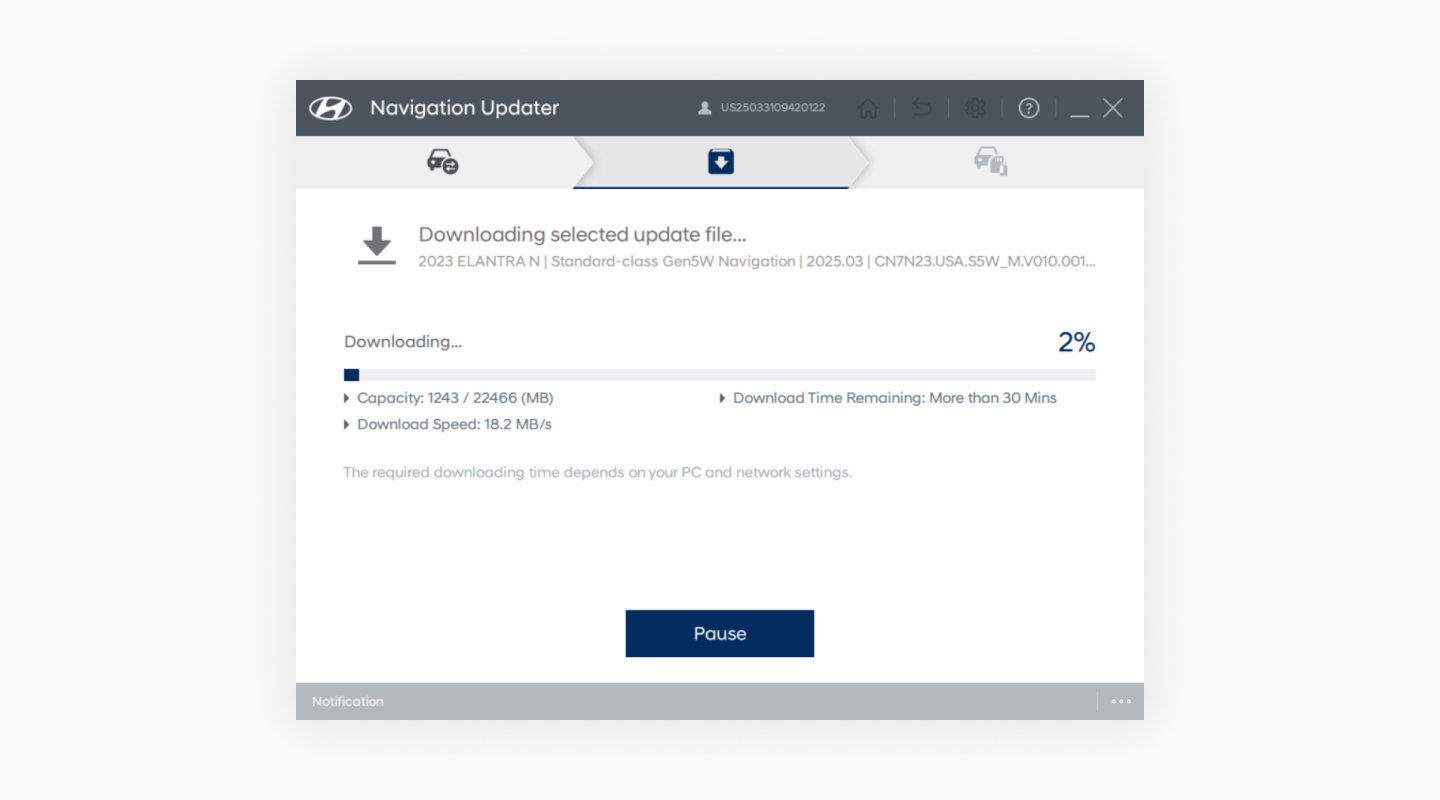Minimize the Navigation Updater window
This screenshot has height=800, width=1440.
(x=1079, y=110)
